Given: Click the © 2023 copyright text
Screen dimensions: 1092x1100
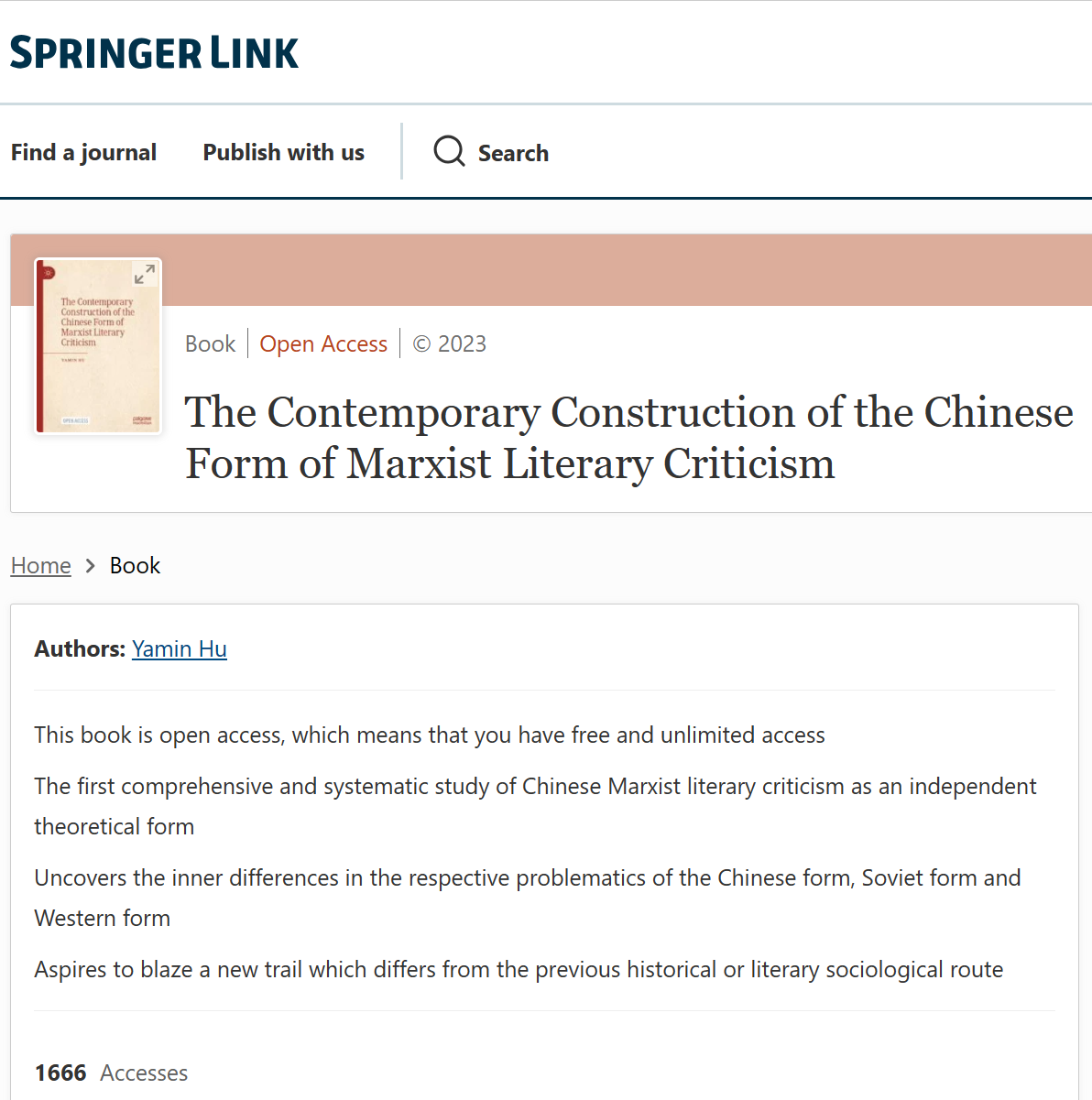Looking at the screenshot, I should click(x=450, y=343).
